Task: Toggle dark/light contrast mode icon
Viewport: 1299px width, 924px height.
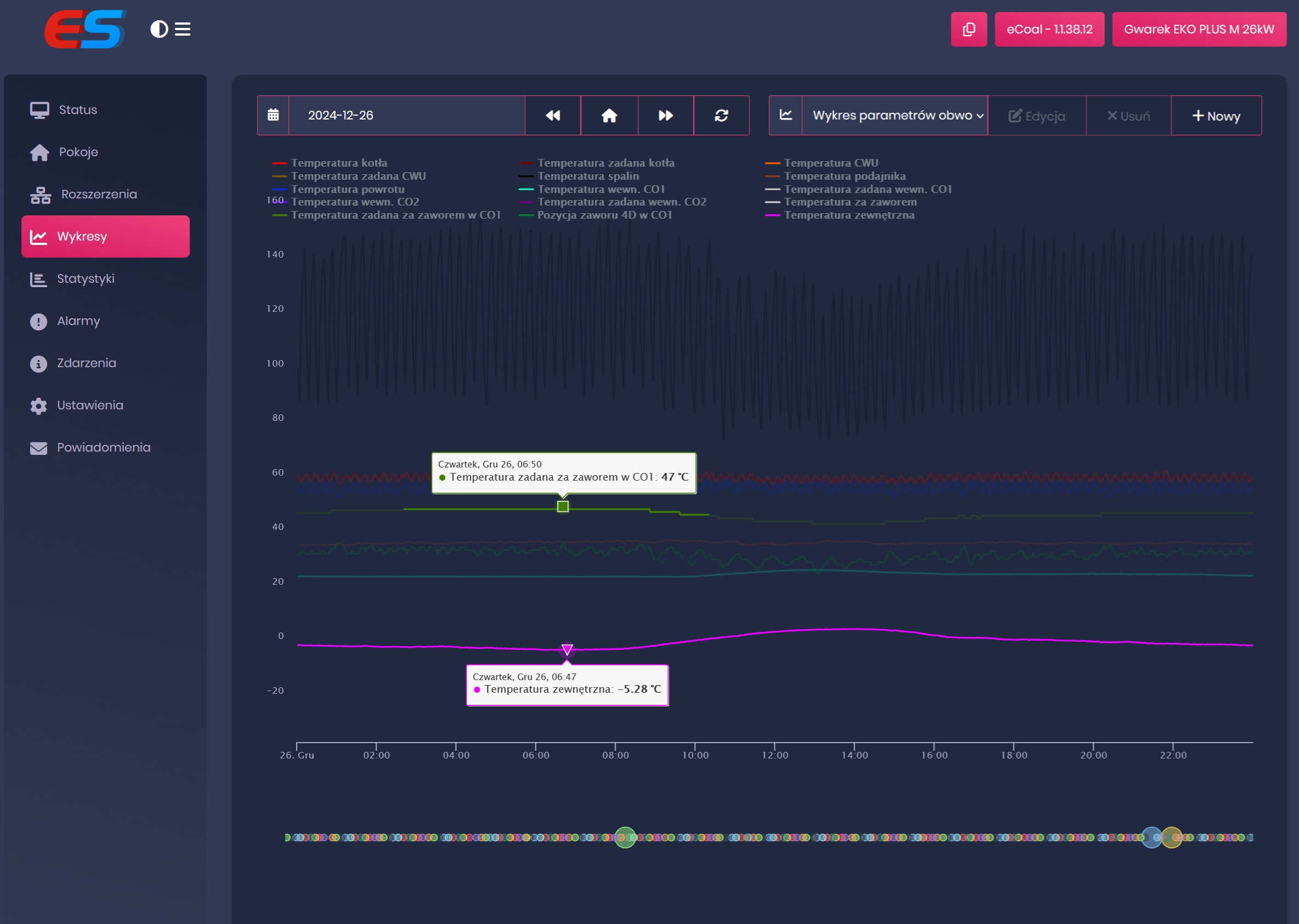Action: click(x=159, y=29)
